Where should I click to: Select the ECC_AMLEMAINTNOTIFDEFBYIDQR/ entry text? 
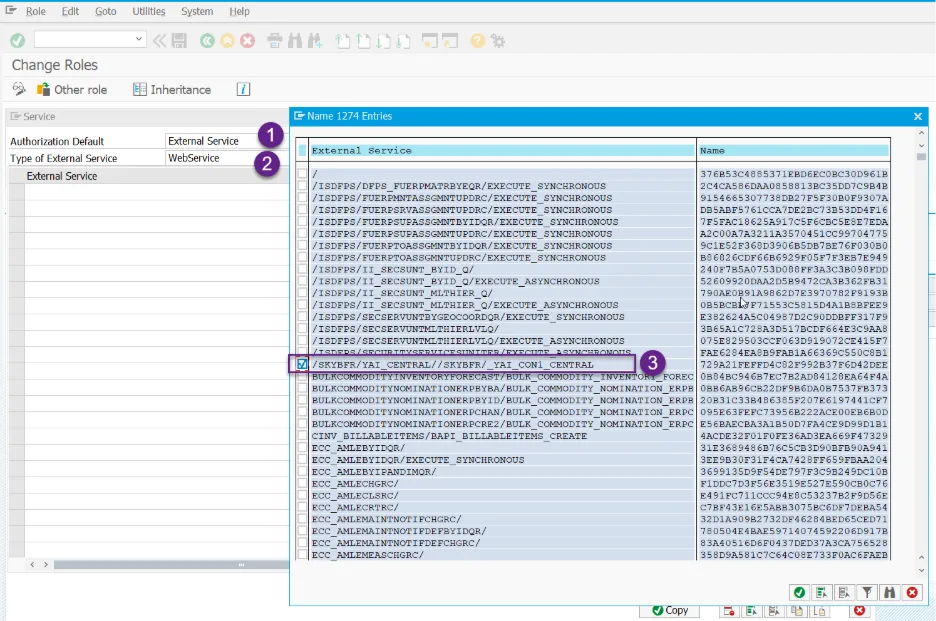click(x=399, y=531)
